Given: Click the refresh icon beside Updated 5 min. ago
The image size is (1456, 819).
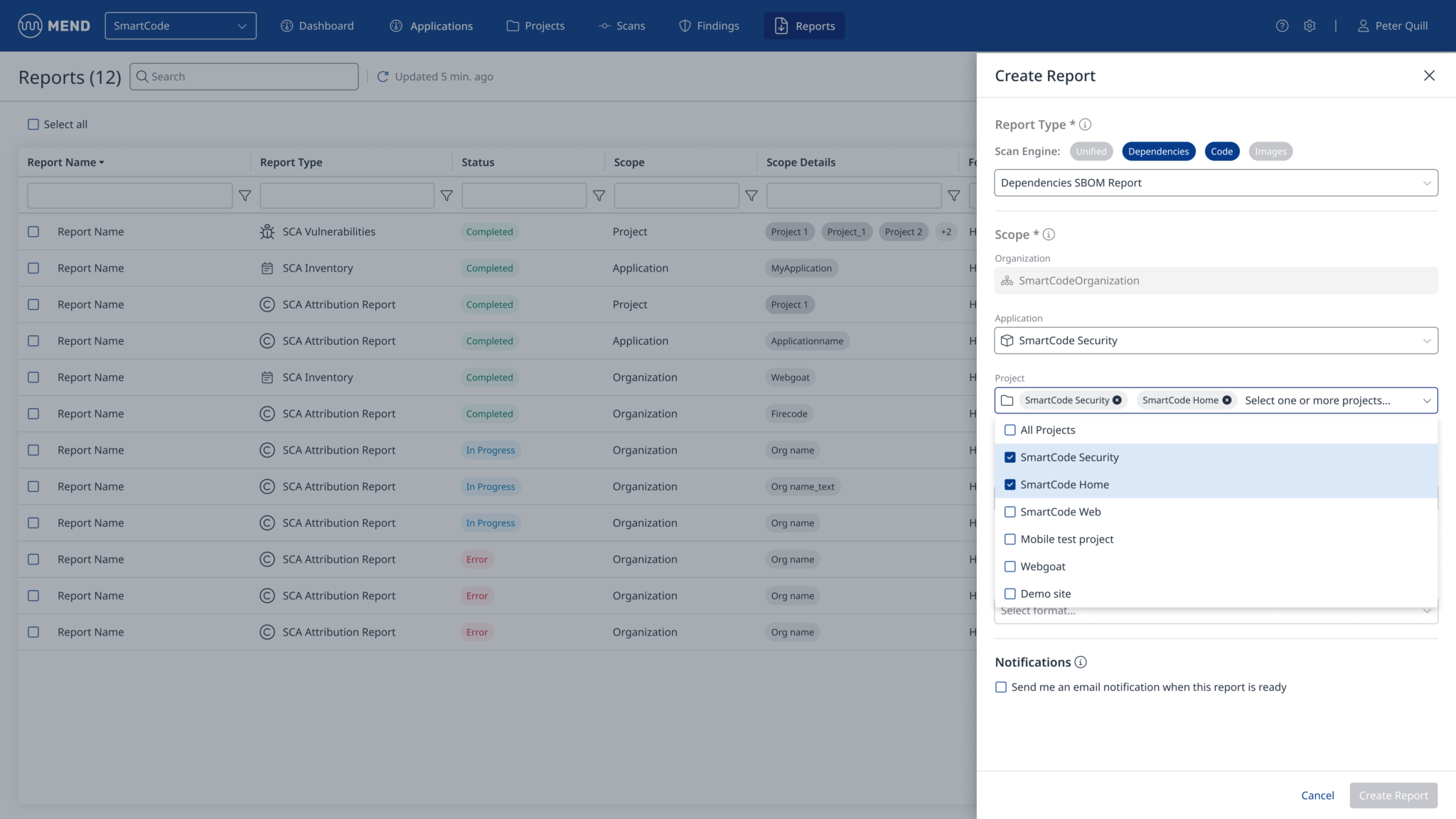Looking at the screenshot, I should pyautogui.click(x=382, y=77).
